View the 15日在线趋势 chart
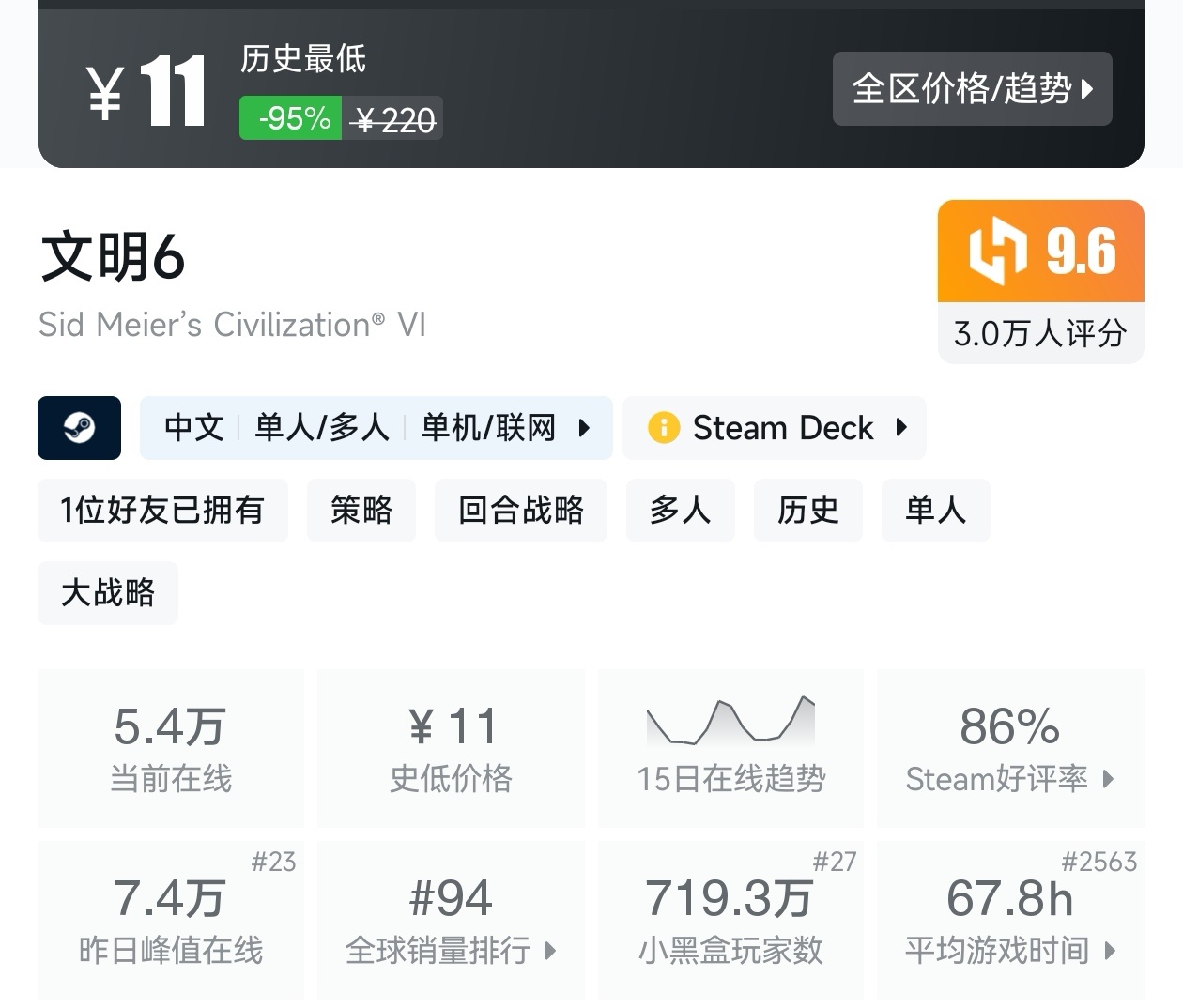The width and height of the screenshot is (1183, 1008). (x=730, y=748)
